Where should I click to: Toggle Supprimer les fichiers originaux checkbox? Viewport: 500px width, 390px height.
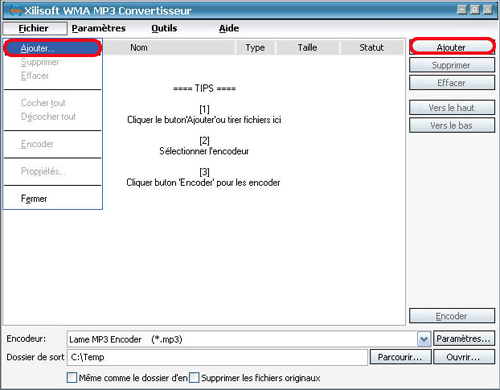pyautogui.click(x=194, y=378)
